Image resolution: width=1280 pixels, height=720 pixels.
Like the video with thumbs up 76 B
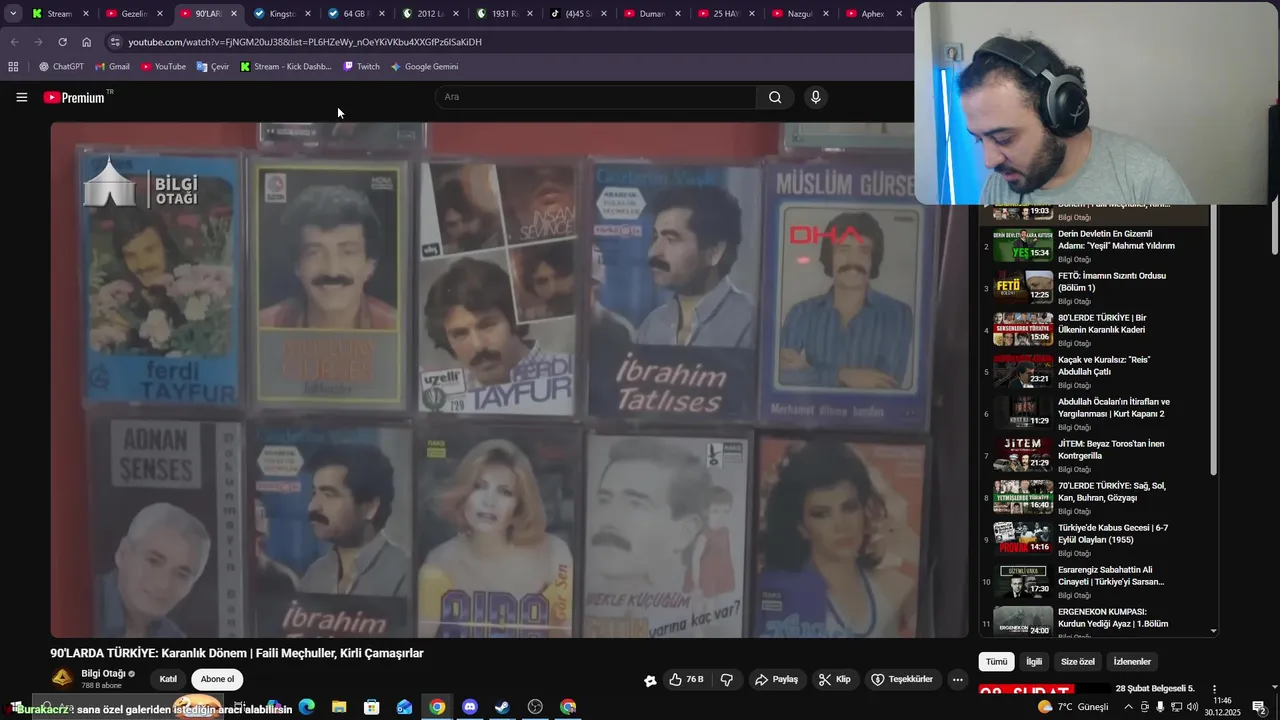686,679
